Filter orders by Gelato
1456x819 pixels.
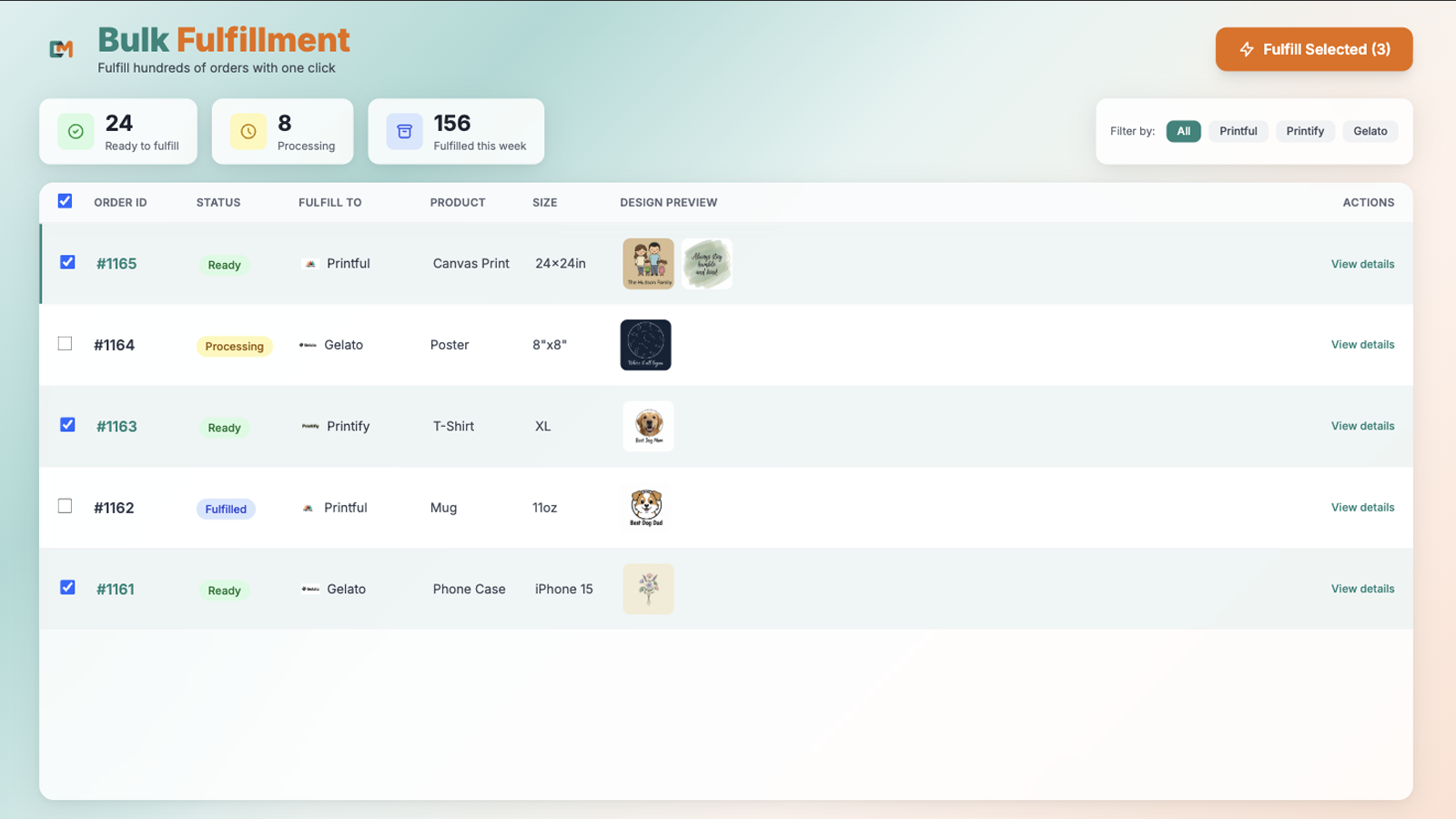pyautogui.click(x=1370, y=131)
